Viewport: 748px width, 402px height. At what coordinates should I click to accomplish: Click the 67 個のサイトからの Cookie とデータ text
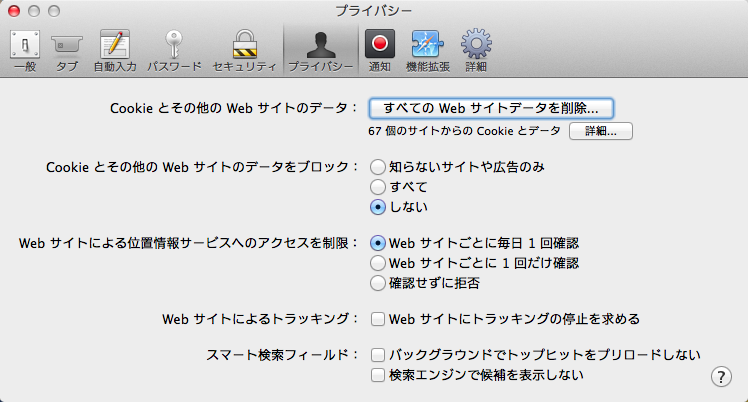click(x=464, y=131)
